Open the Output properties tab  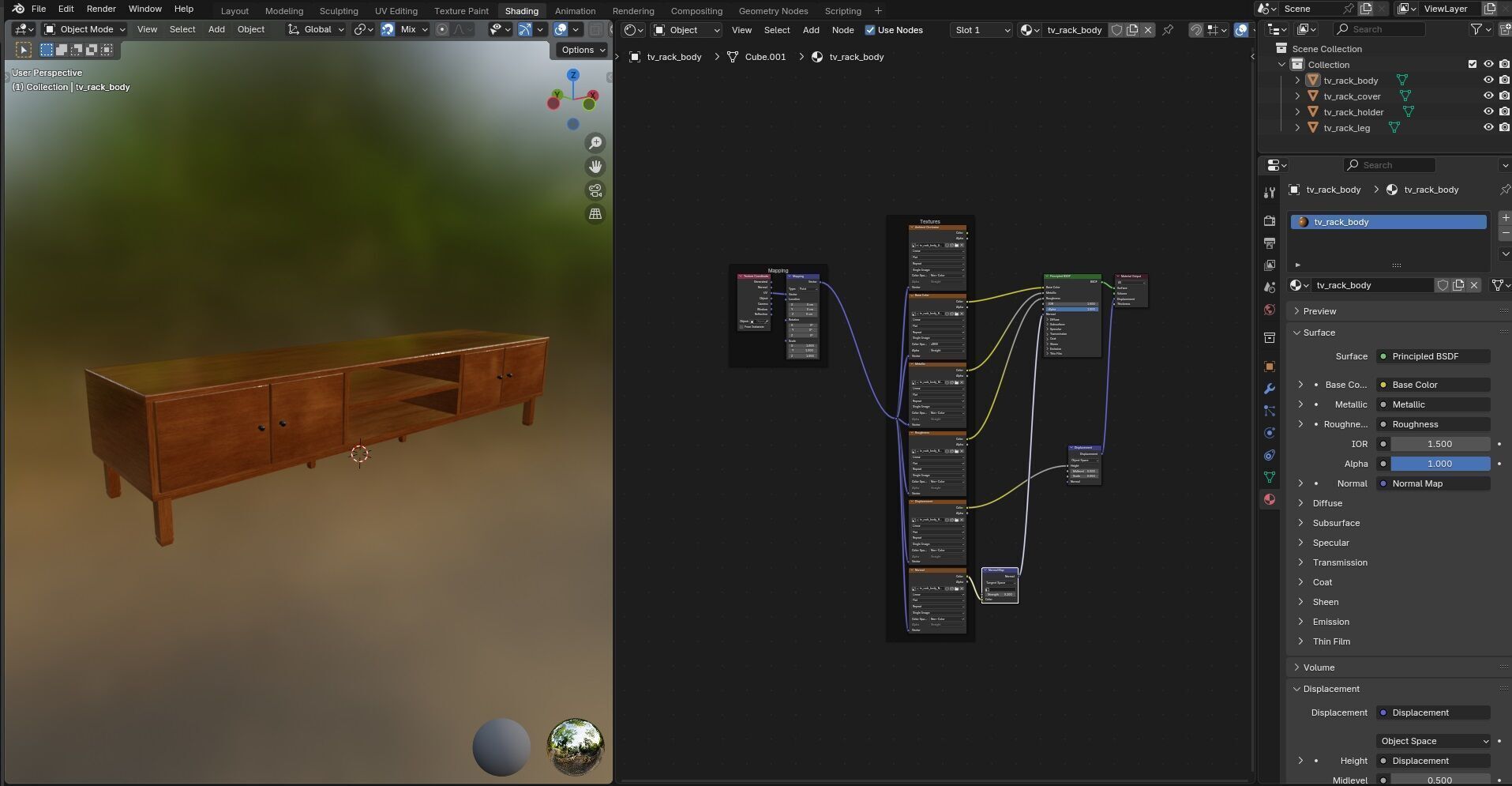point(1270,243)
